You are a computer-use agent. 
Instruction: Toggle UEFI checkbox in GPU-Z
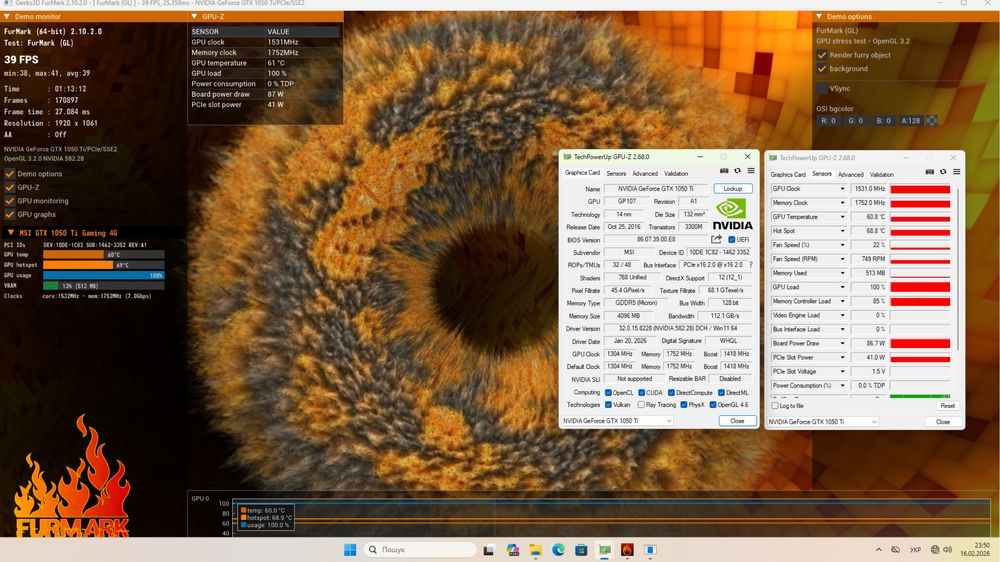732,240
